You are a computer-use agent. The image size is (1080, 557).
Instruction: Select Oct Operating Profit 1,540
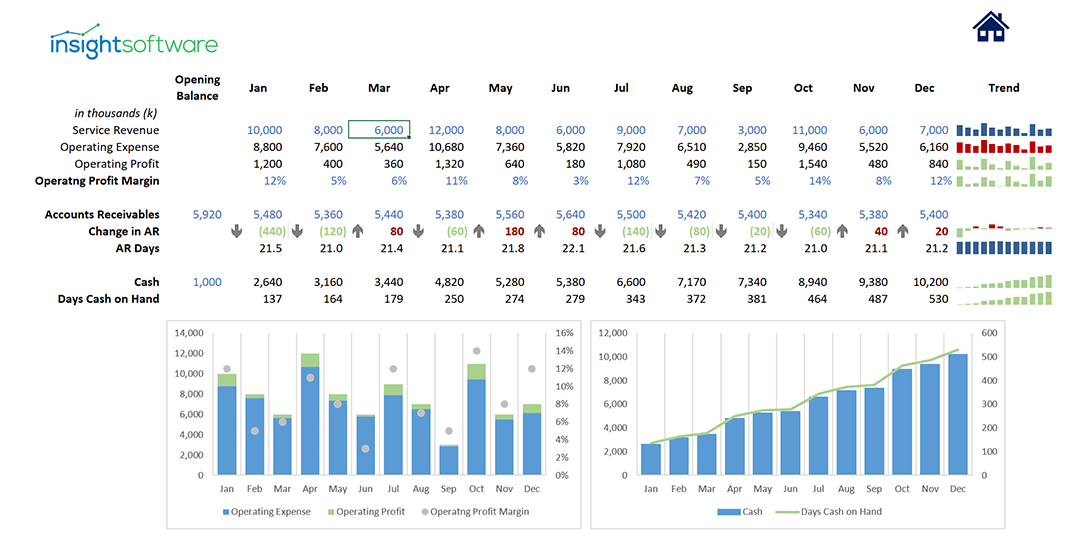pos(813,164)
